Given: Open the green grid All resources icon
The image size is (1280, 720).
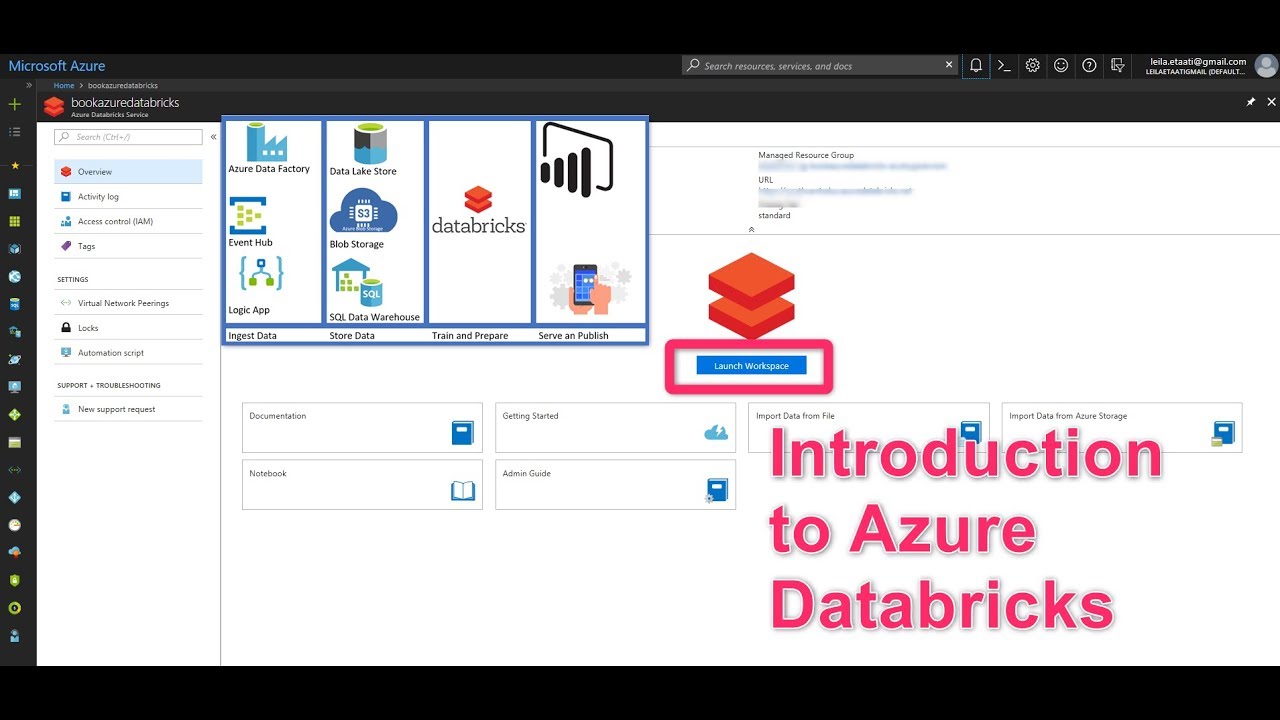Looking at the screenshot, I should tap(14, 221).
